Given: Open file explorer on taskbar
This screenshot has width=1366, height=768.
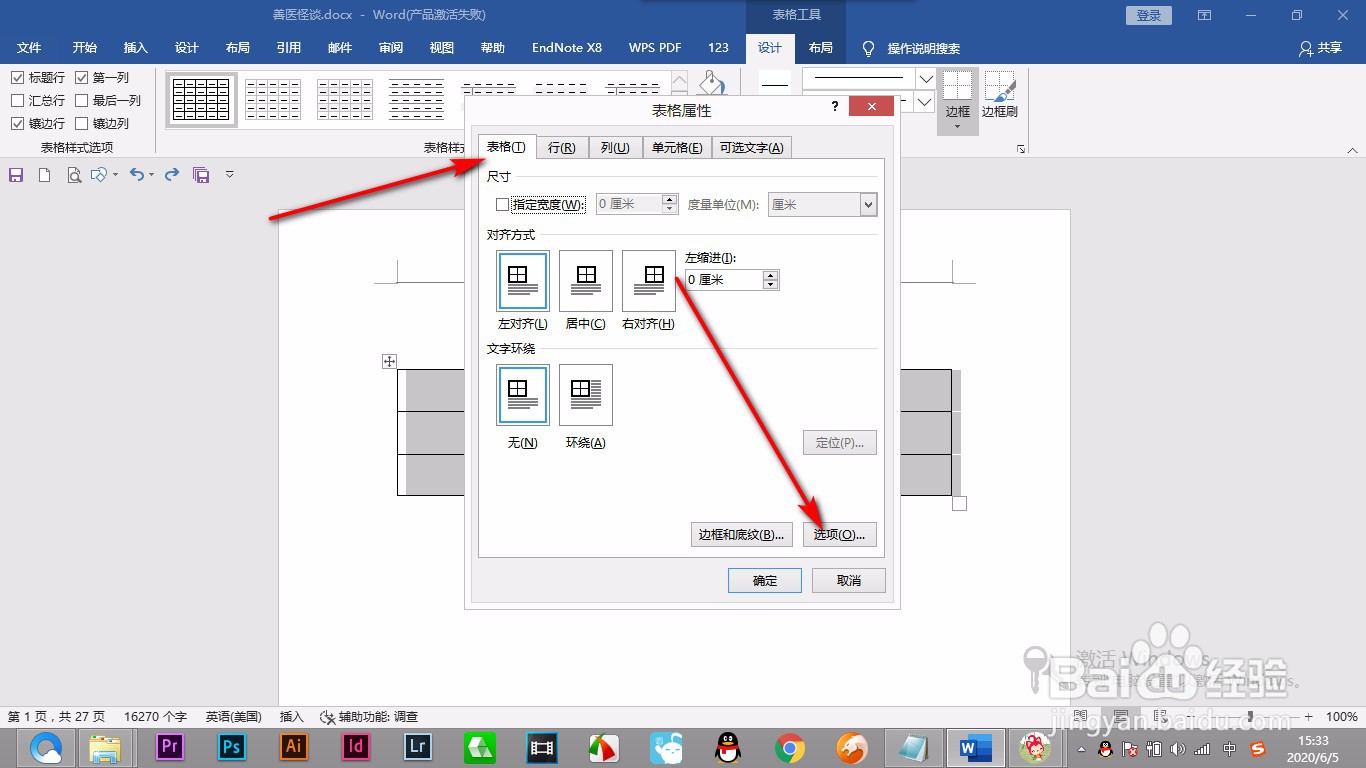Looking at the screenshot, I should (x=105, y=747).
